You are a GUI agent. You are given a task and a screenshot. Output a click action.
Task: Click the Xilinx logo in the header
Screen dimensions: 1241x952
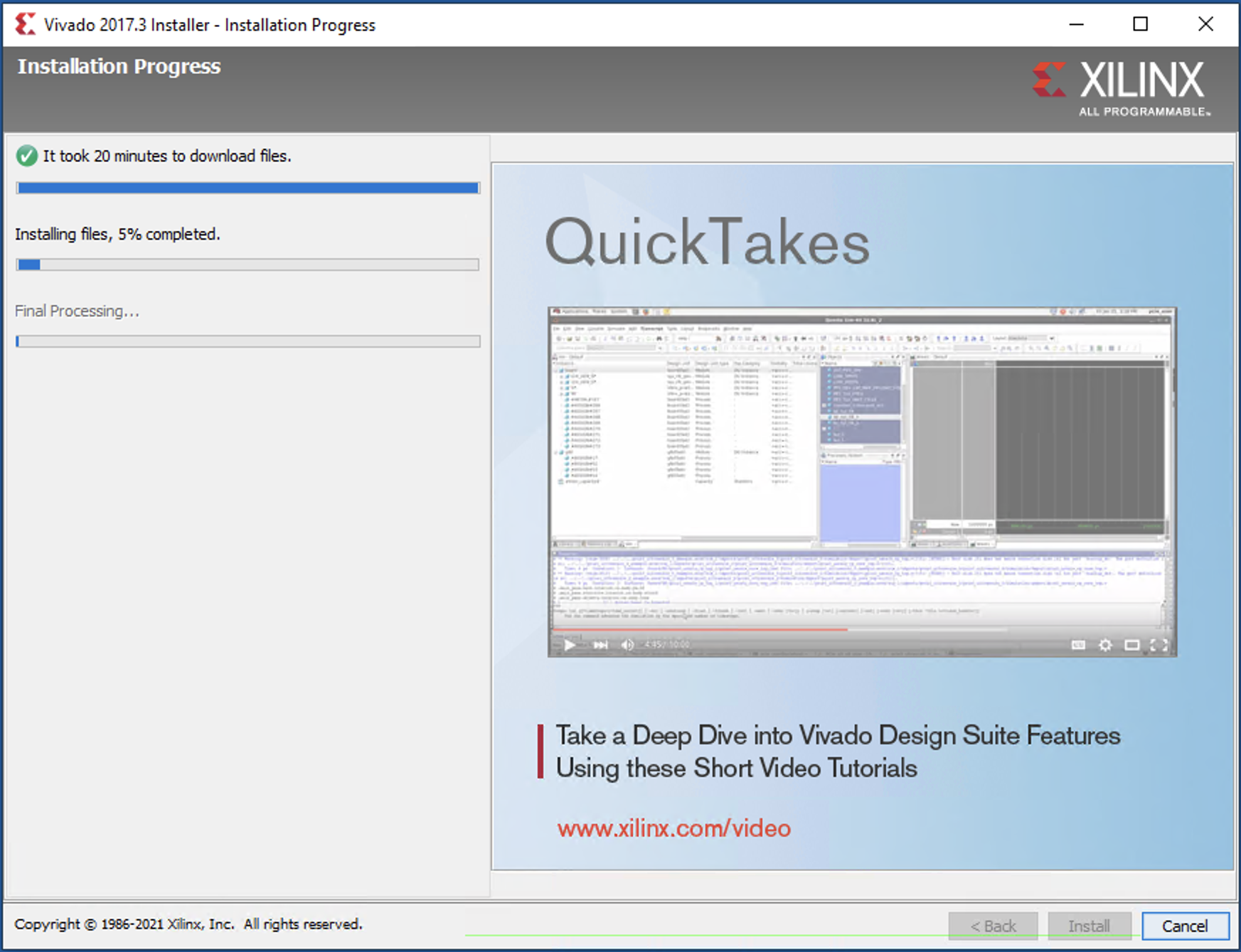click(x=1122, y=88)
